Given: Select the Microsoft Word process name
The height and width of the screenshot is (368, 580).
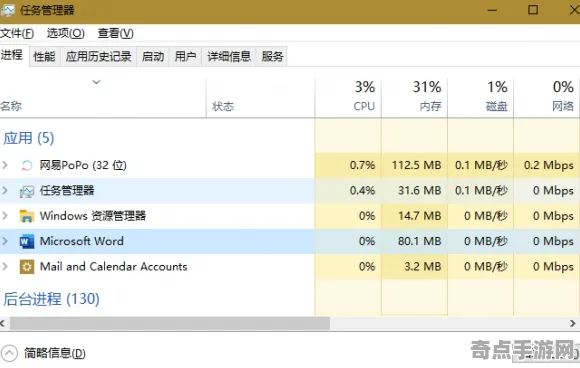Looking at the screenshot, I should [x=82, y=241].
